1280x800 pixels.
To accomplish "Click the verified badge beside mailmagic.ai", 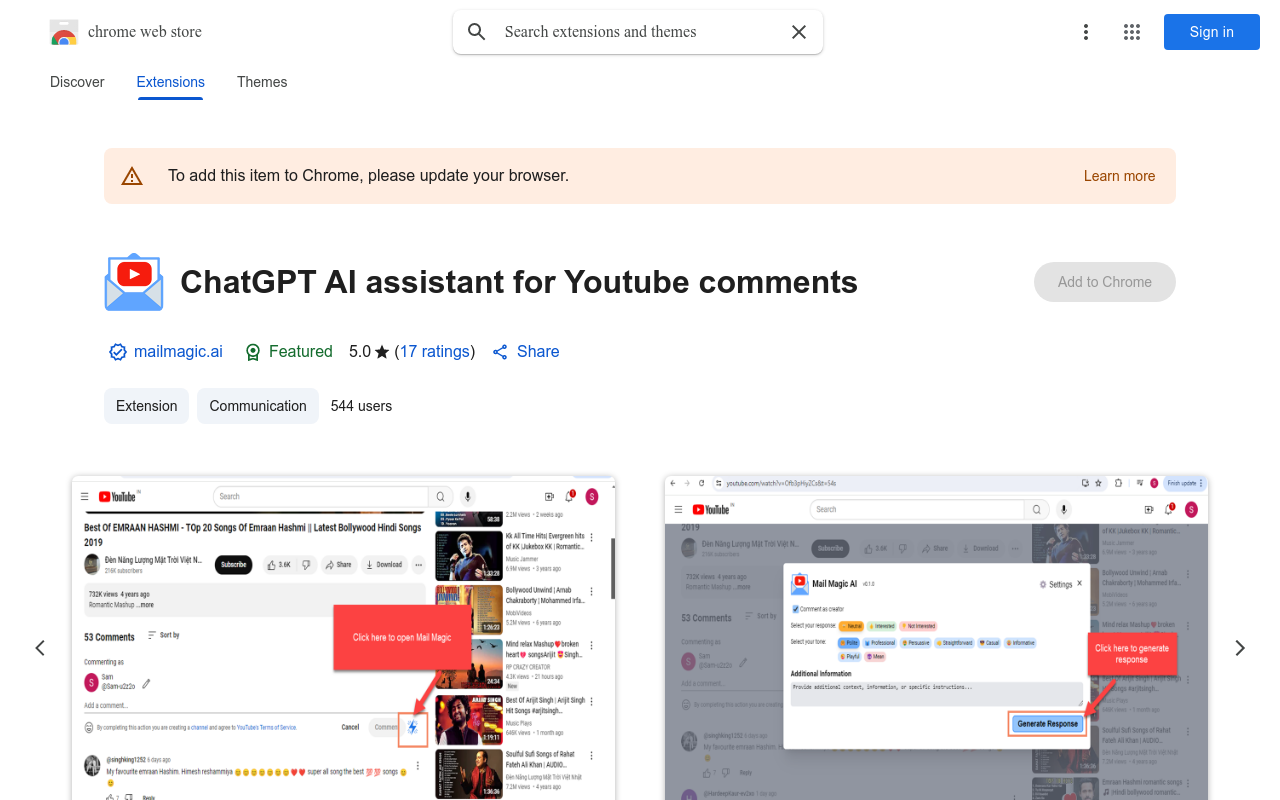I will (118, 352).
